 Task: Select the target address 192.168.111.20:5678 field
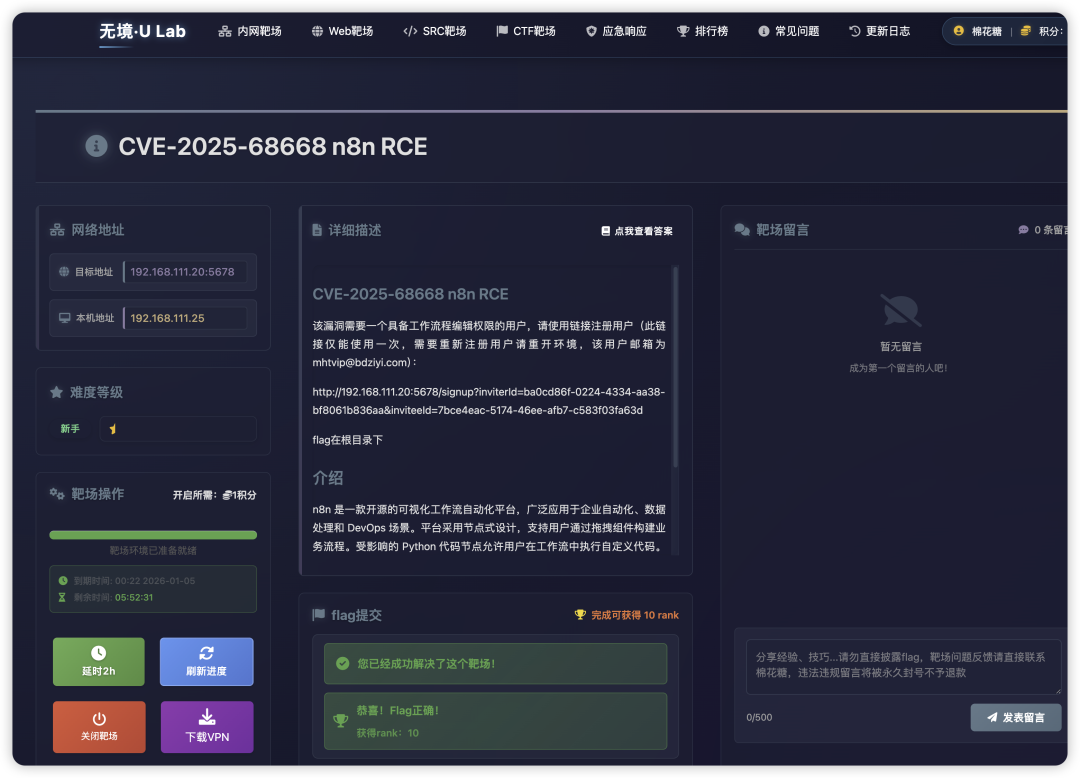tap(185, 272)
